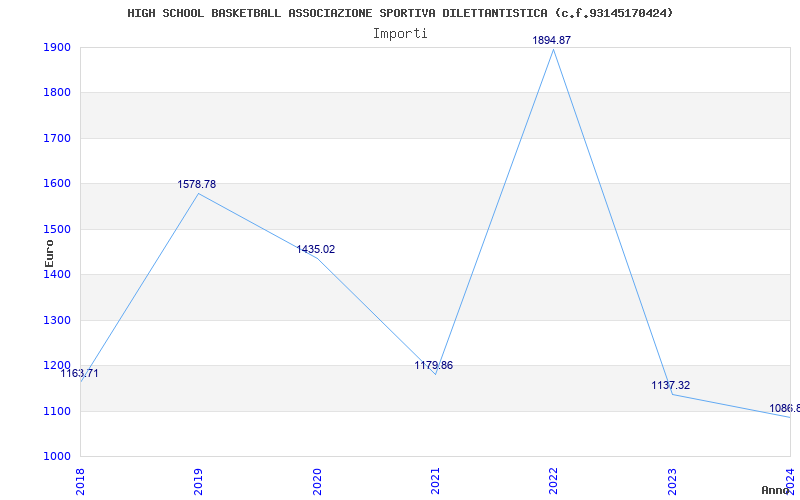Click the 1086 value label at 2024

coord(784,408)
